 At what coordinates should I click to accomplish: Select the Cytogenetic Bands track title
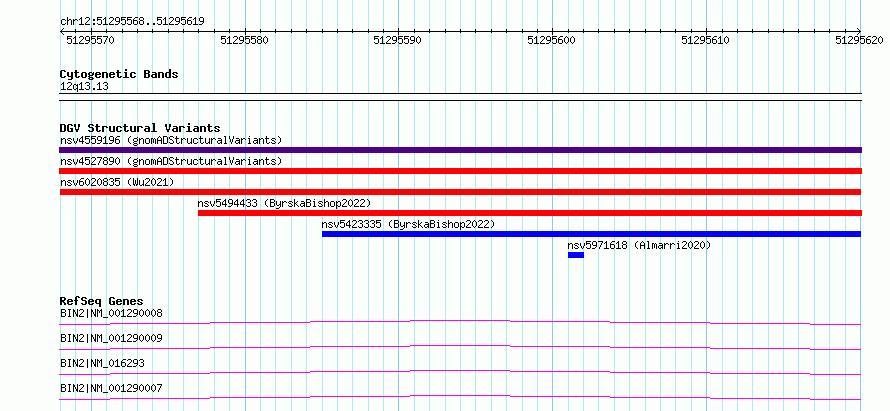click(x=119, y=74)
